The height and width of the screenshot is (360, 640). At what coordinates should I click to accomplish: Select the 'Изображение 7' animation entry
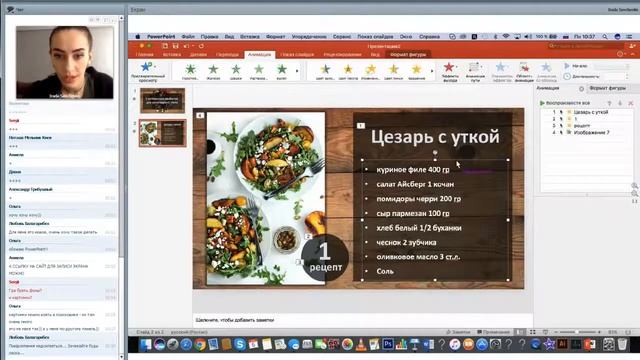591,133
